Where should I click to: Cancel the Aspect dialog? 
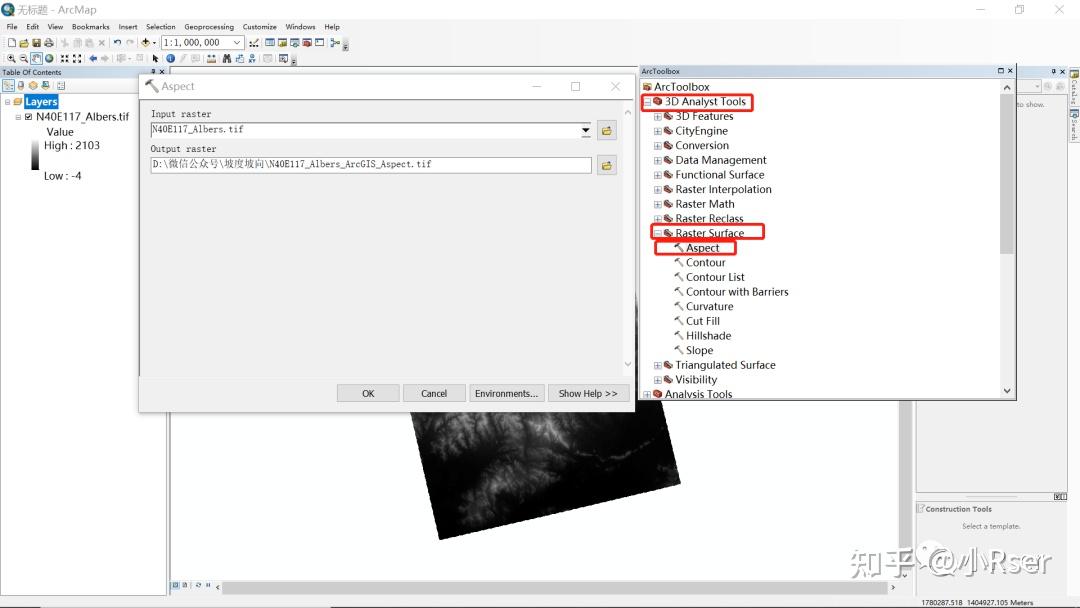point(434,393)
